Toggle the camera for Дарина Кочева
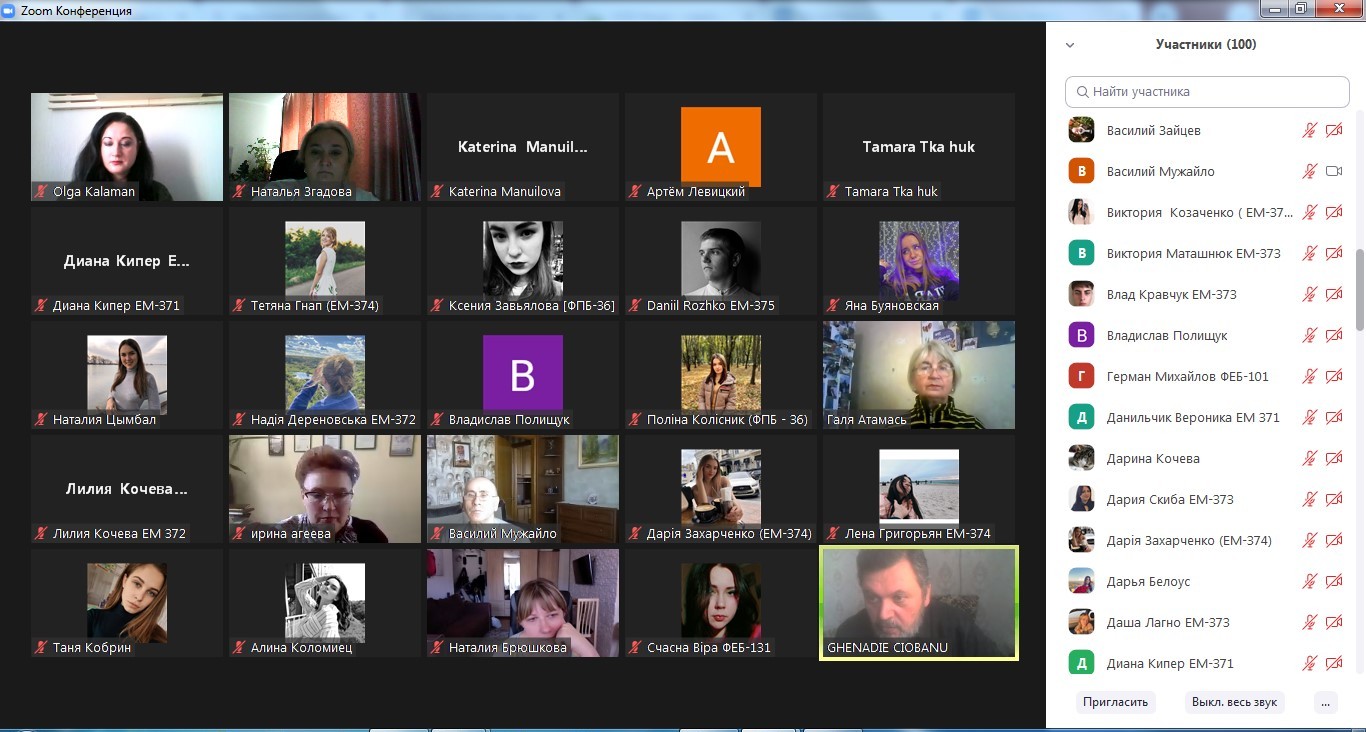 pos(1333,458)
